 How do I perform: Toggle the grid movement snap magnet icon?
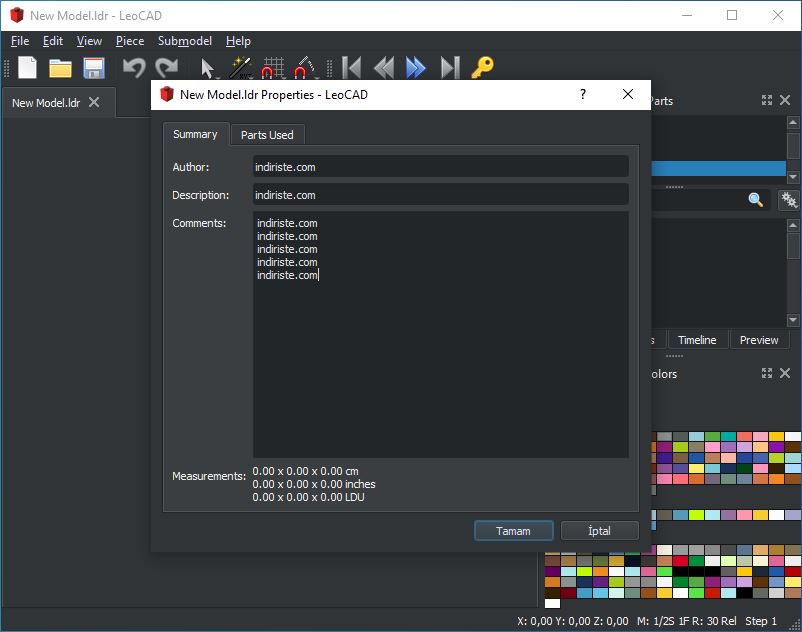tap(273, 67)
